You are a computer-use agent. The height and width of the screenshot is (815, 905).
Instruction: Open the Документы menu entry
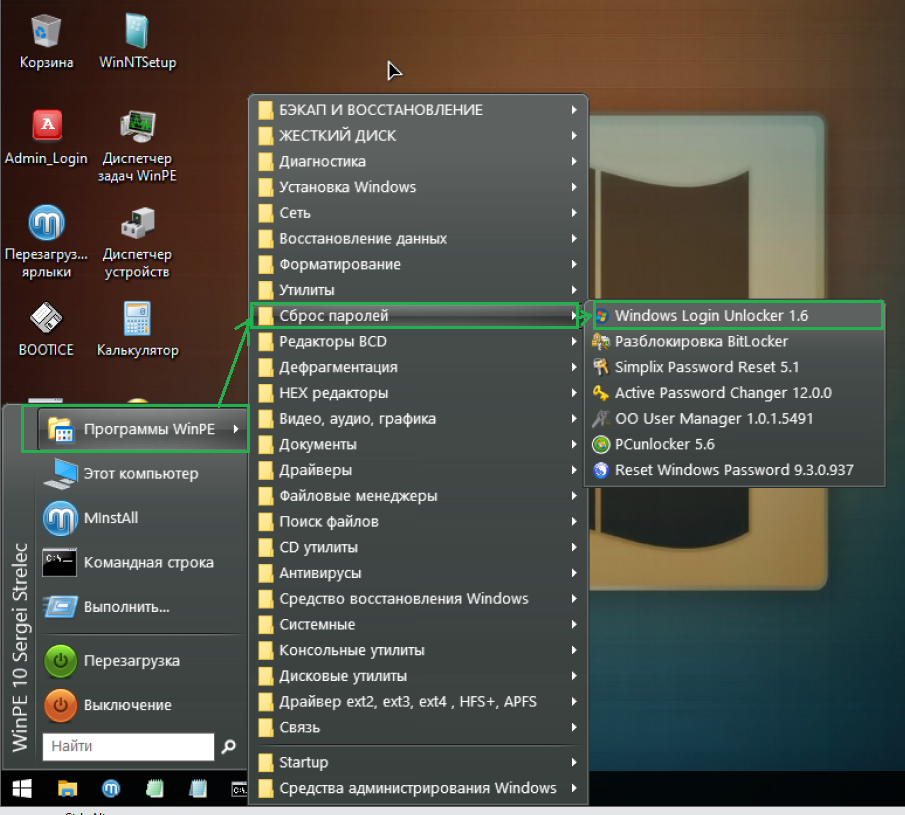[418, 444]
